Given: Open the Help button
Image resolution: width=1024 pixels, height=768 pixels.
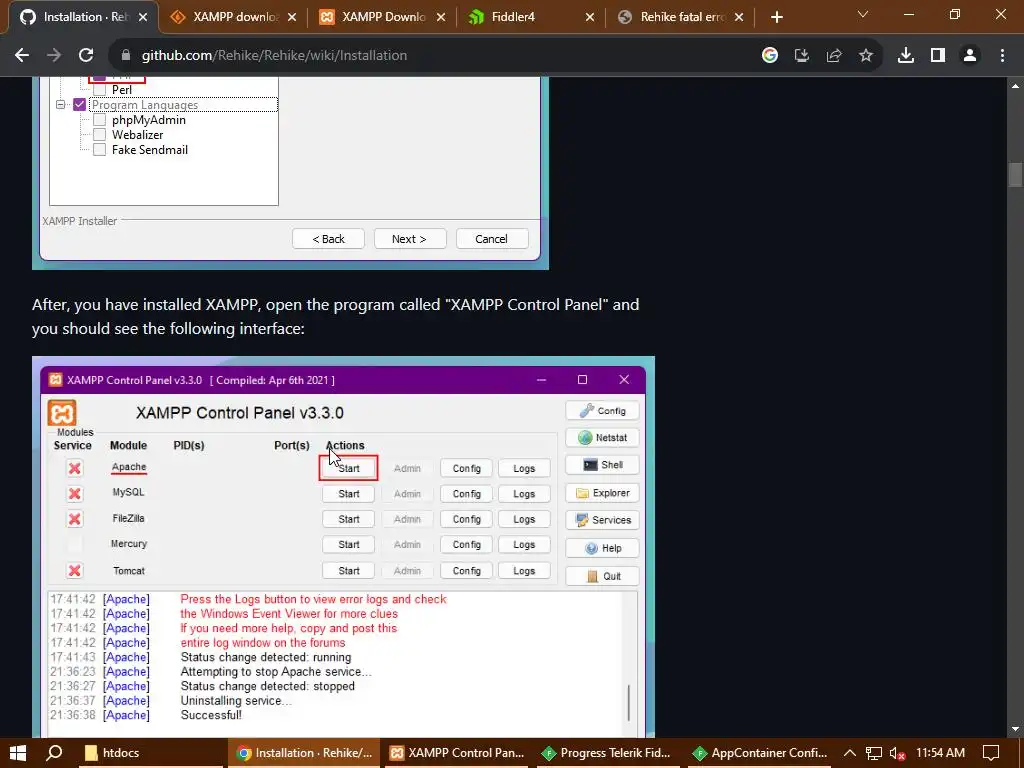Looking at the screenshot, I should (x=602, y=549).
